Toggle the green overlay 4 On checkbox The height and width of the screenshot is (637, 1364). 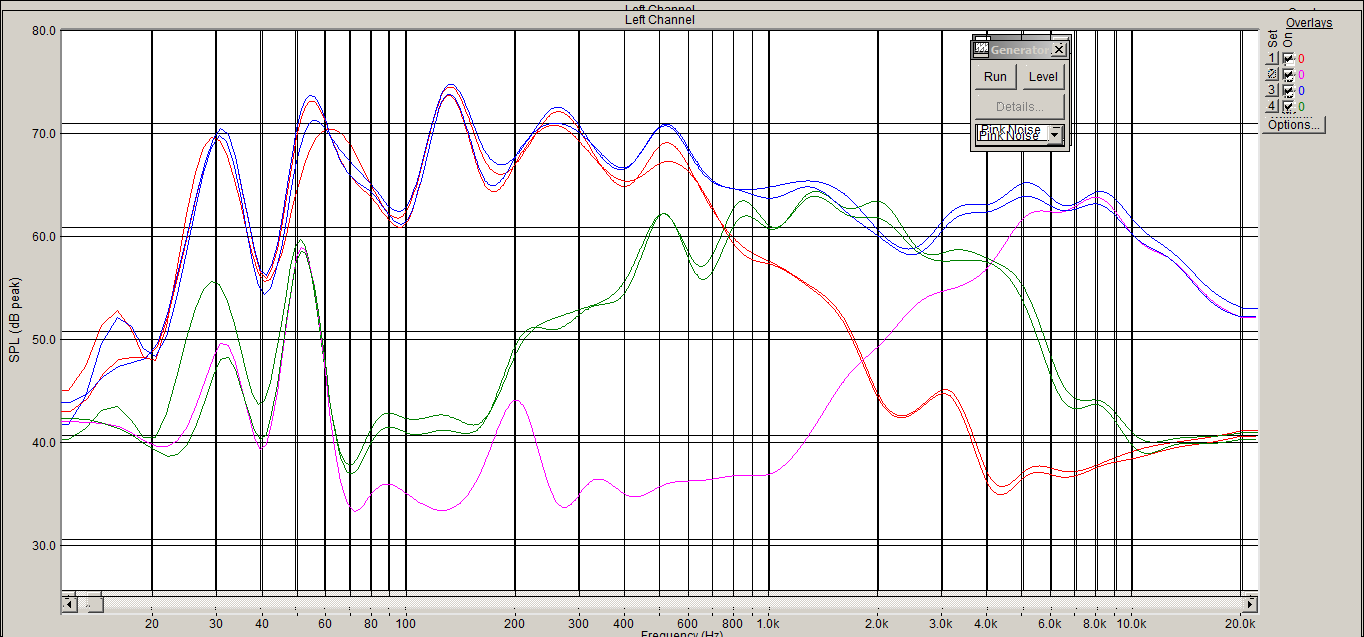pyautogui.click(x=1288, y=107)
